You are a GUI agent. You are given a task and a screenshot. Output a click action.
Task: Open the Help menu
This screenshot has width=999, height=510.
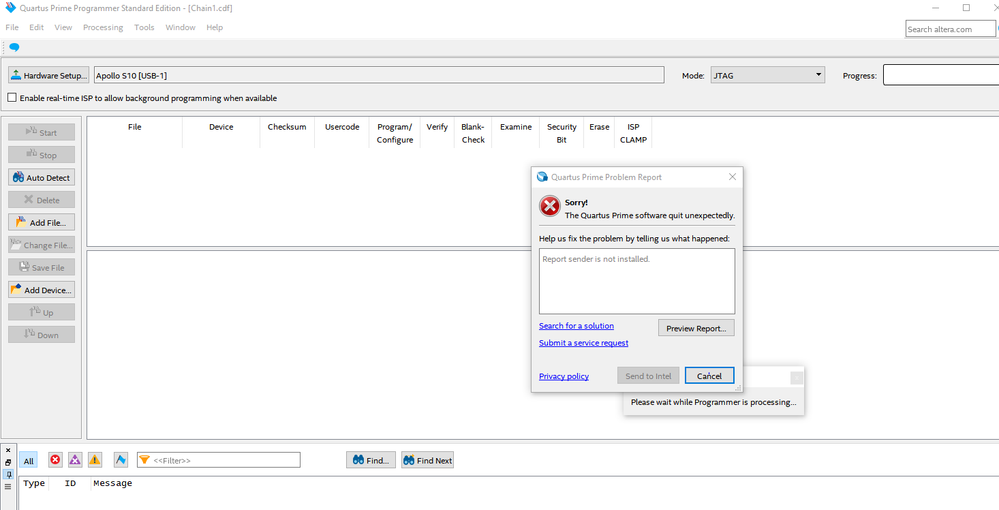click(x=215, y=27)
